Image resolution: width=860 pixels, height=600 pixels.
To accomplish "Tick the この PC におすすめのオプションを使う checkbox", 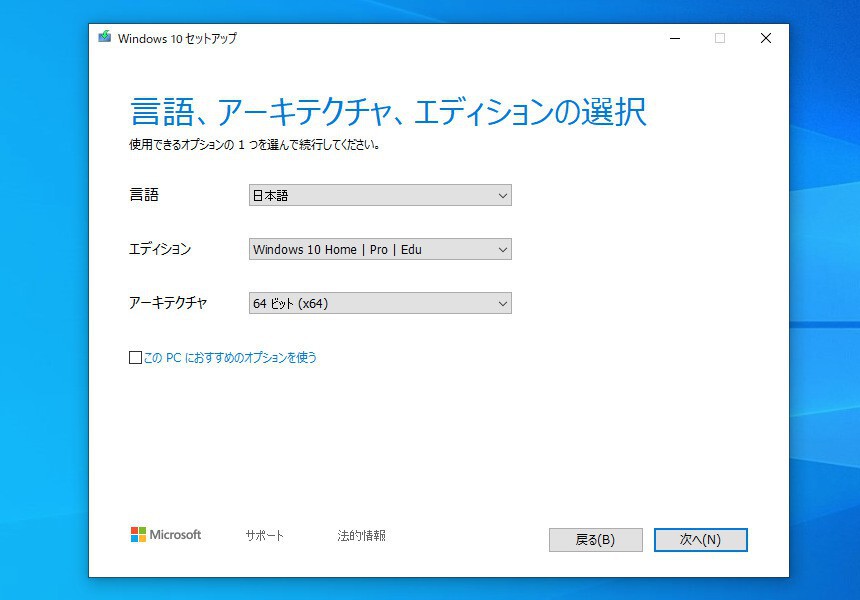I will point(135,358).
